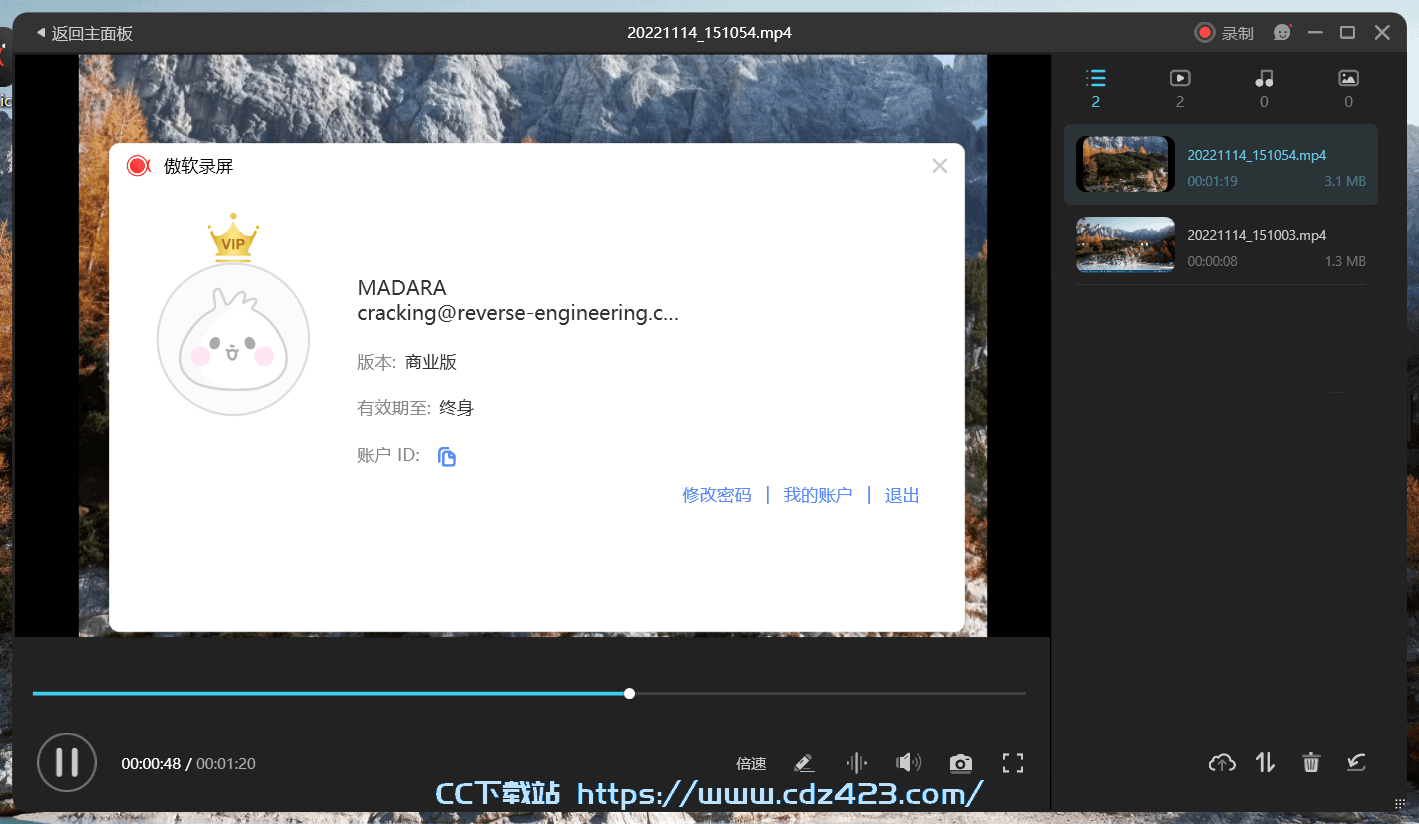Delete file with trash icon
The width and height of the screenshot is (1419, 824).
pos(1311,763)
